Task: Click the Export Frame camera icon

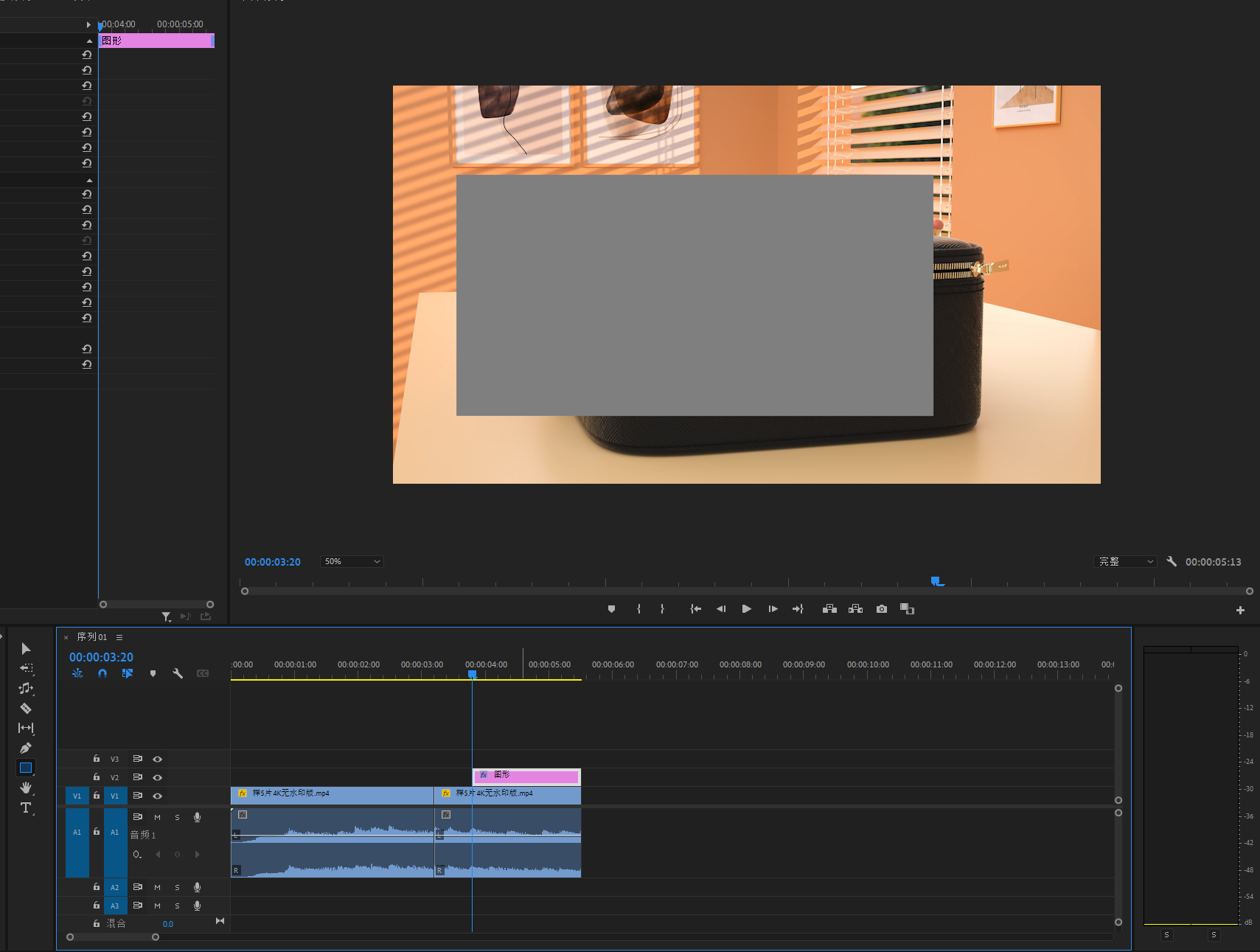Action: [881, 609]
